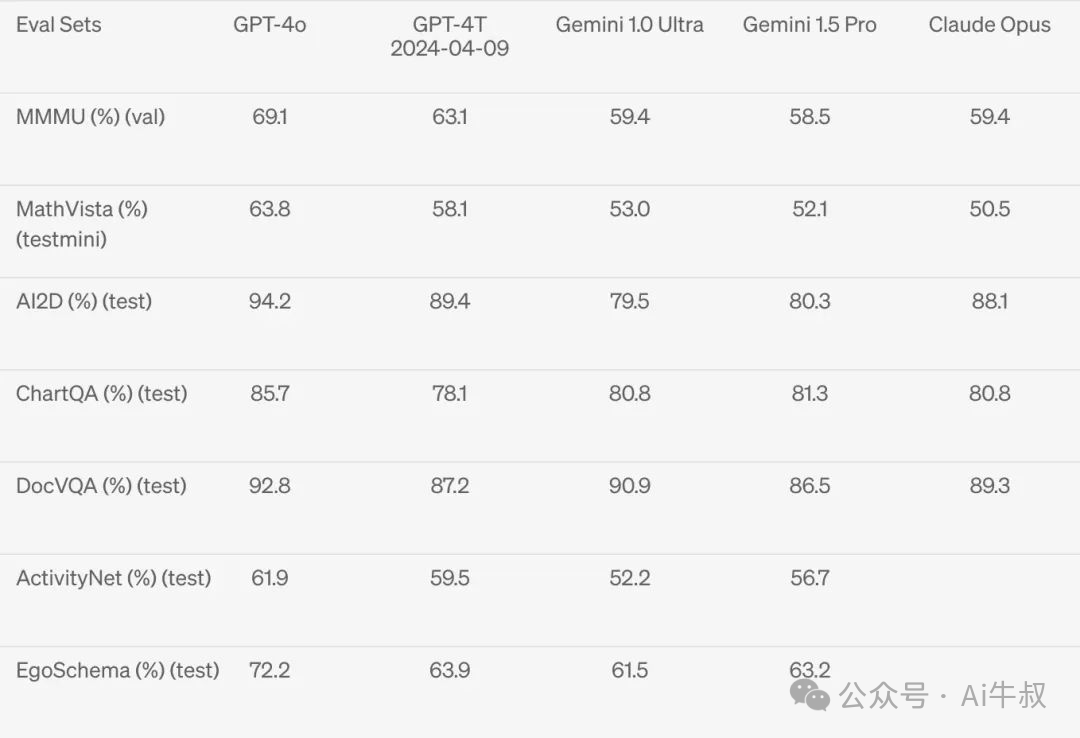This screenshot has width=1080, height=738.
Task: Click the GPT-4o column header
Action: (269, 25)
